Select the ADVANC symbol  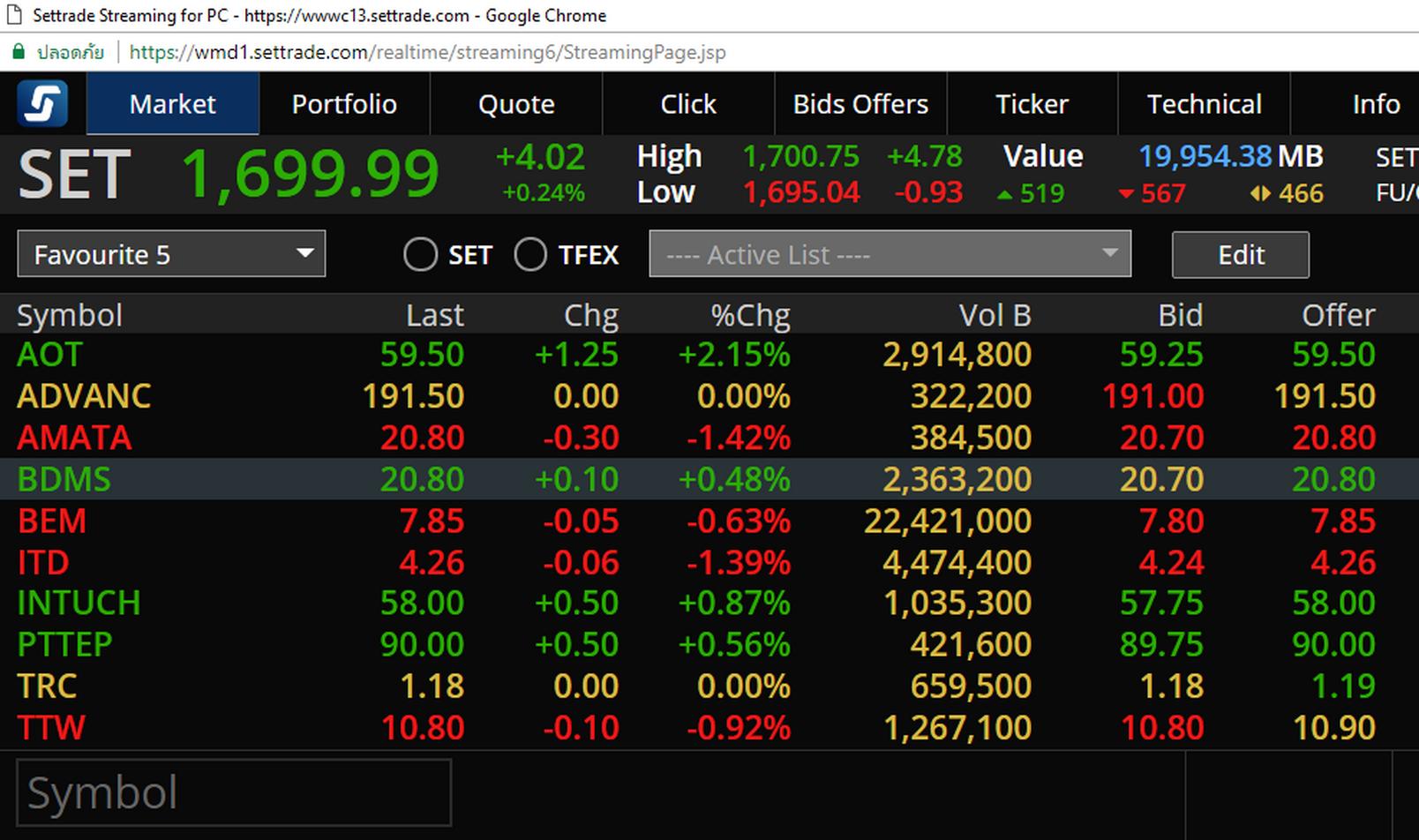click(84, 396)
